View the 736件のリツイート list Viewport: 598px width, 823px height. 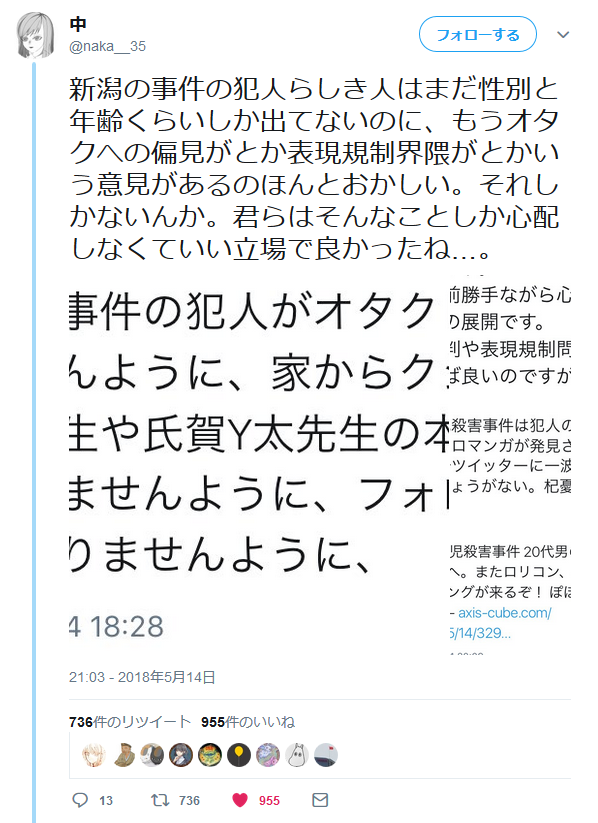click(130, 722)
